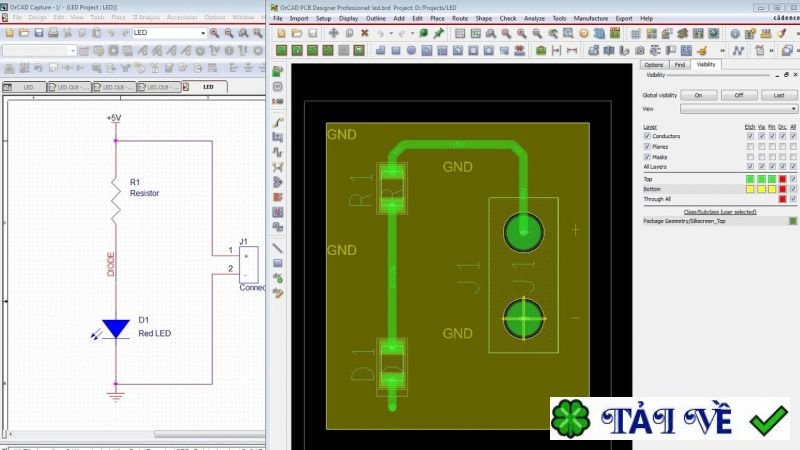Viewport: 800px width, 450px height.
Task: Click Open folder icon in PCB Designer toolbar
Action: (x=297, y=34)
